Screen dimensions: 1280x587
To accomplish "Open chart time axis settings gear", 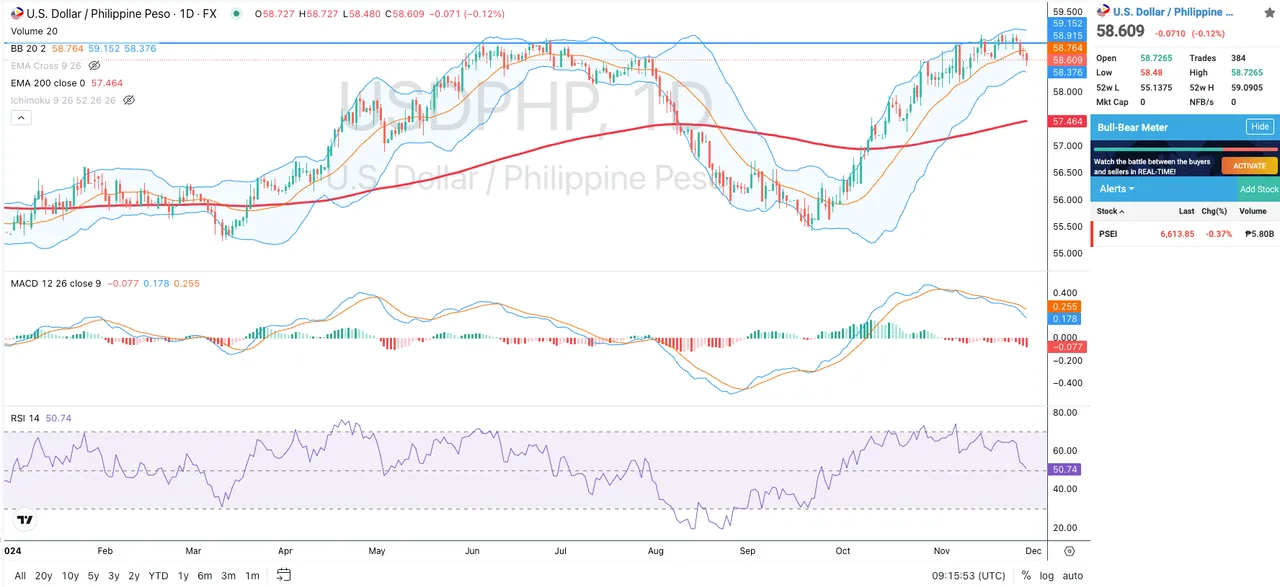I will coord(1069,551).
